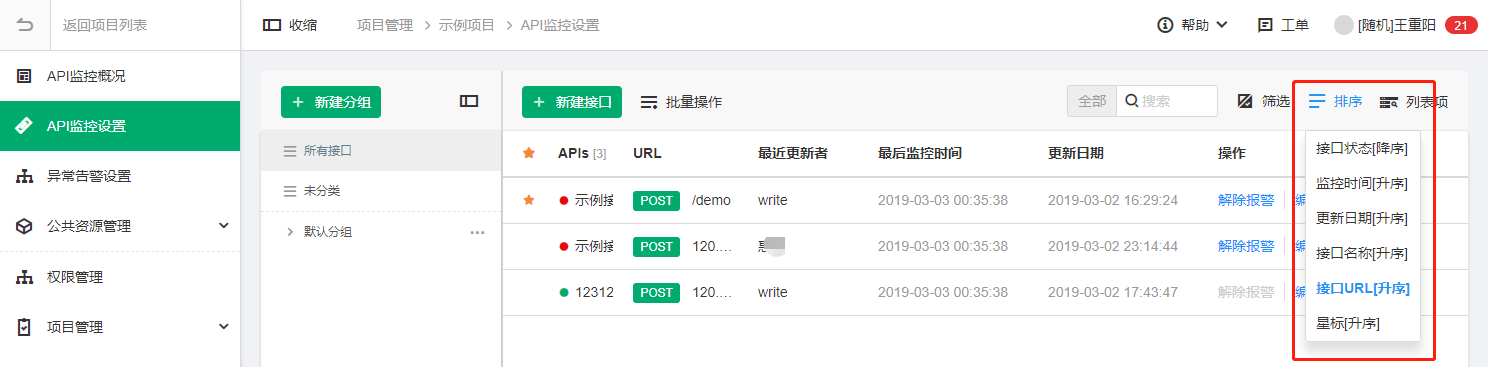This screenshot has height=367, width=1488.
Task: Toggle the 排序 sort menu
Action: pyautogui.click(x=1335, y=101)
